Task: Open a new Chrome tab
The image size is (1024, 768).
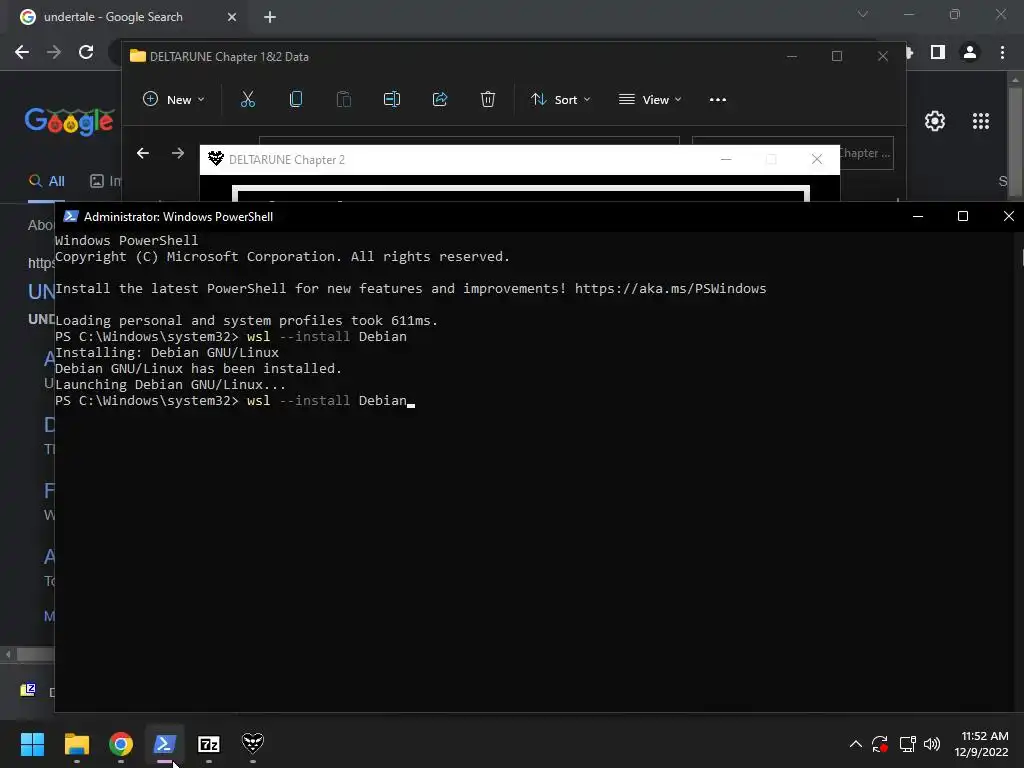Action: pyautogui.click(x=270, y=17)
